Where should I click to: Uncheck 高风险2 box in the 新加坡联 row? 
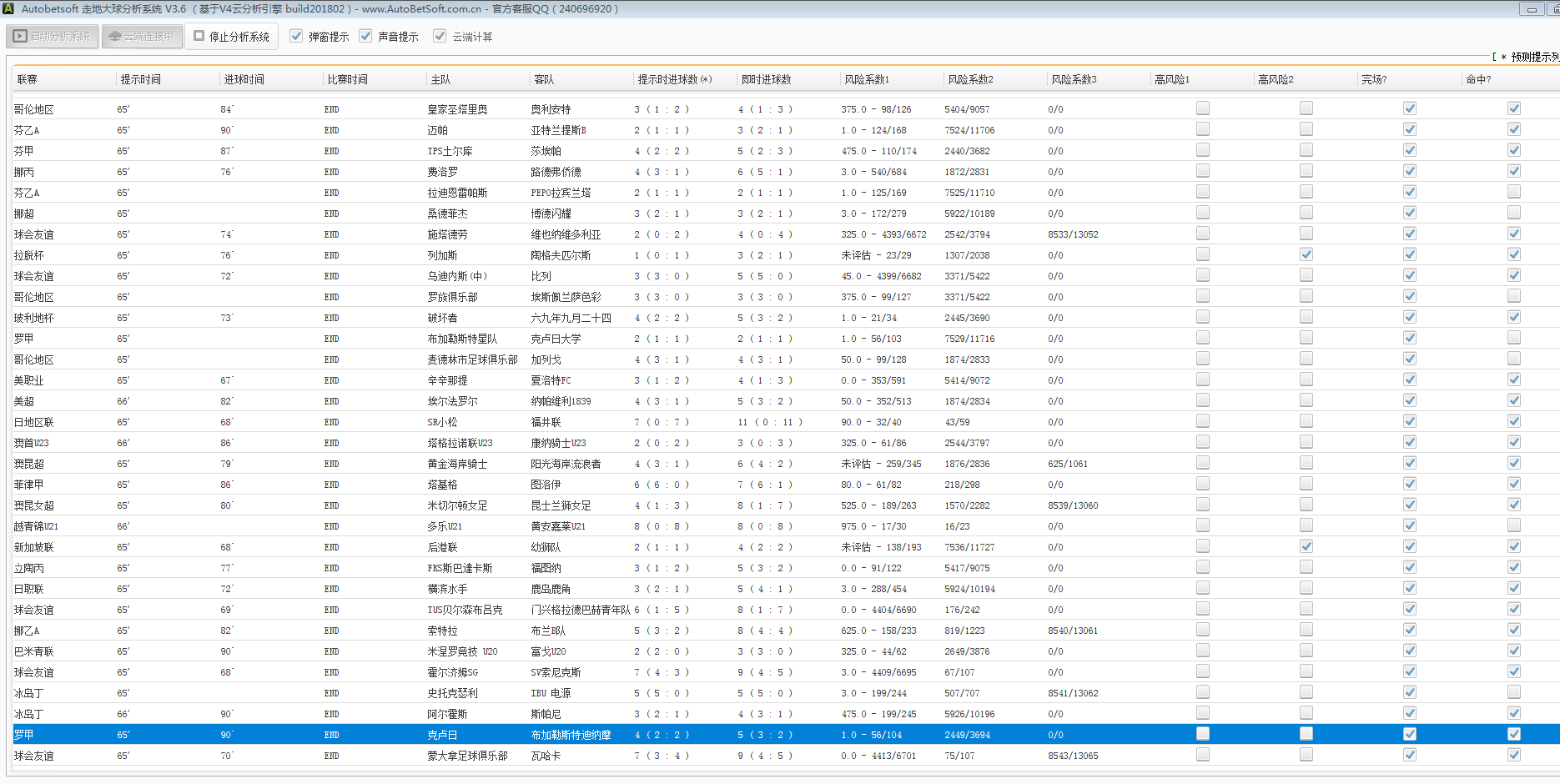pyautogui.click(x=1306, y=546)
